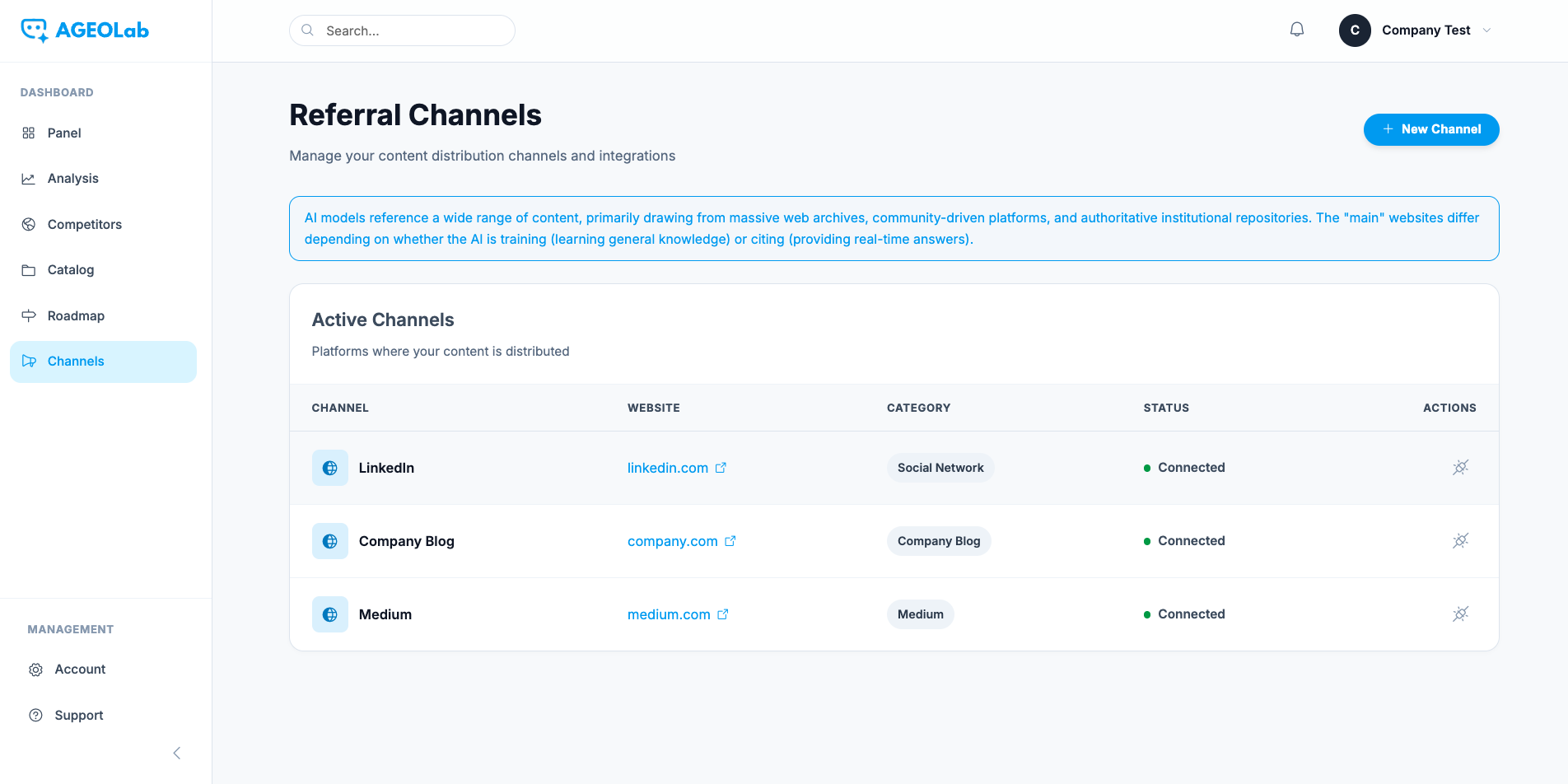Navigate to Competitors in the sidebar

coord(84,224)
